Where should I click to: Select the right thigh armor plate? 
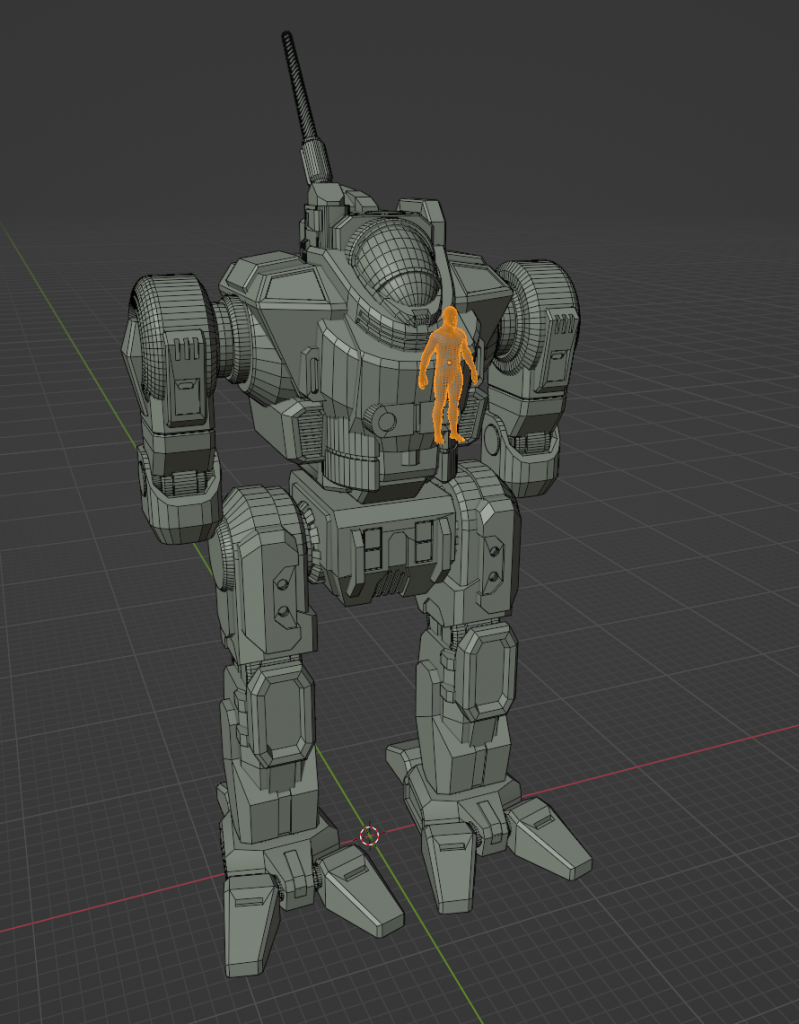[487, 560]
